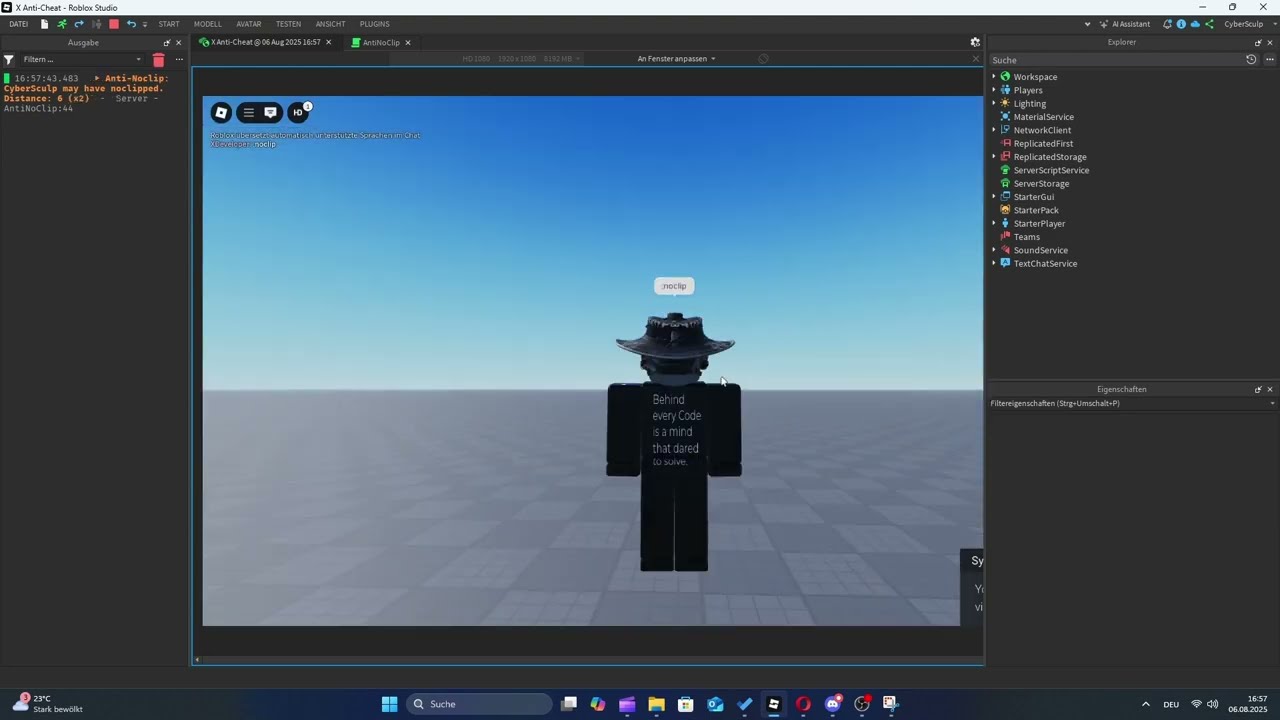Image resolution: width=1280 pixels, height=720 pixels.
Task: Expand the Workspace tree node
Action: [x=994, y=77]
